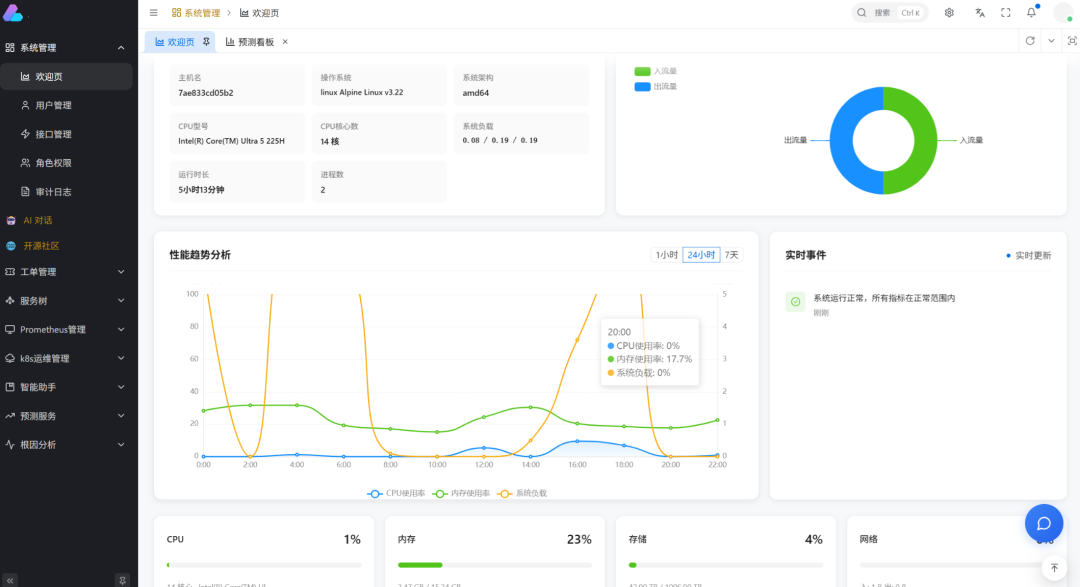Refresh the current tab with the reload icon
This screenshot has height=587, width=1080.
[1030, 41]
